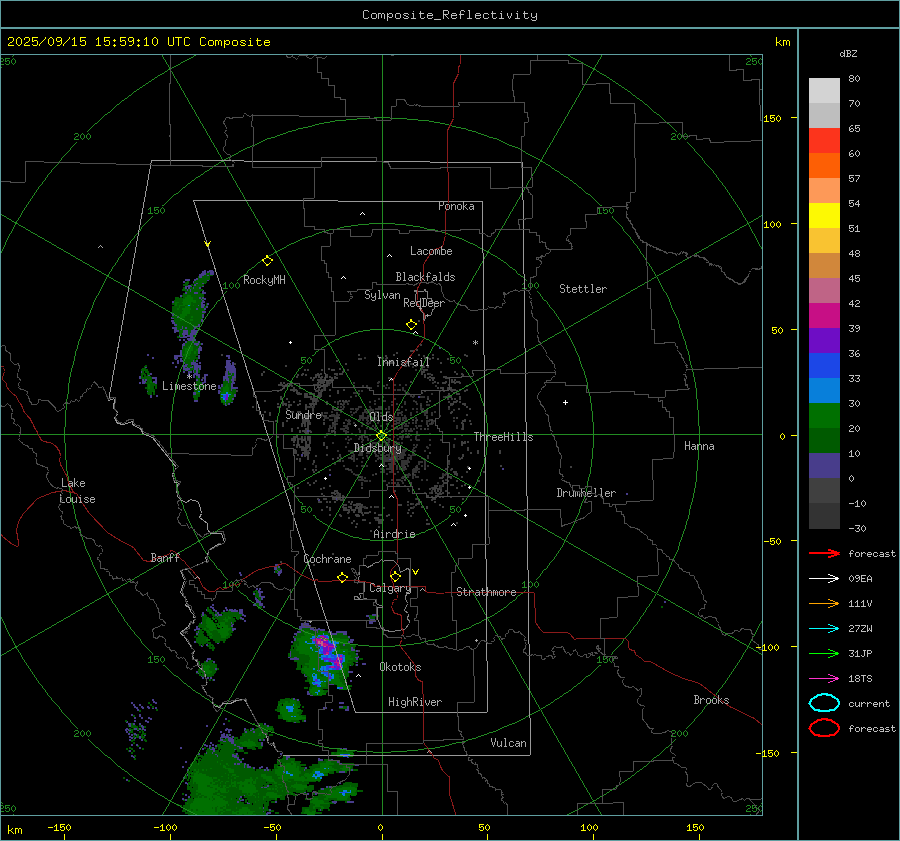Click the light gray 80 dBZ swatch

[824, 91]
